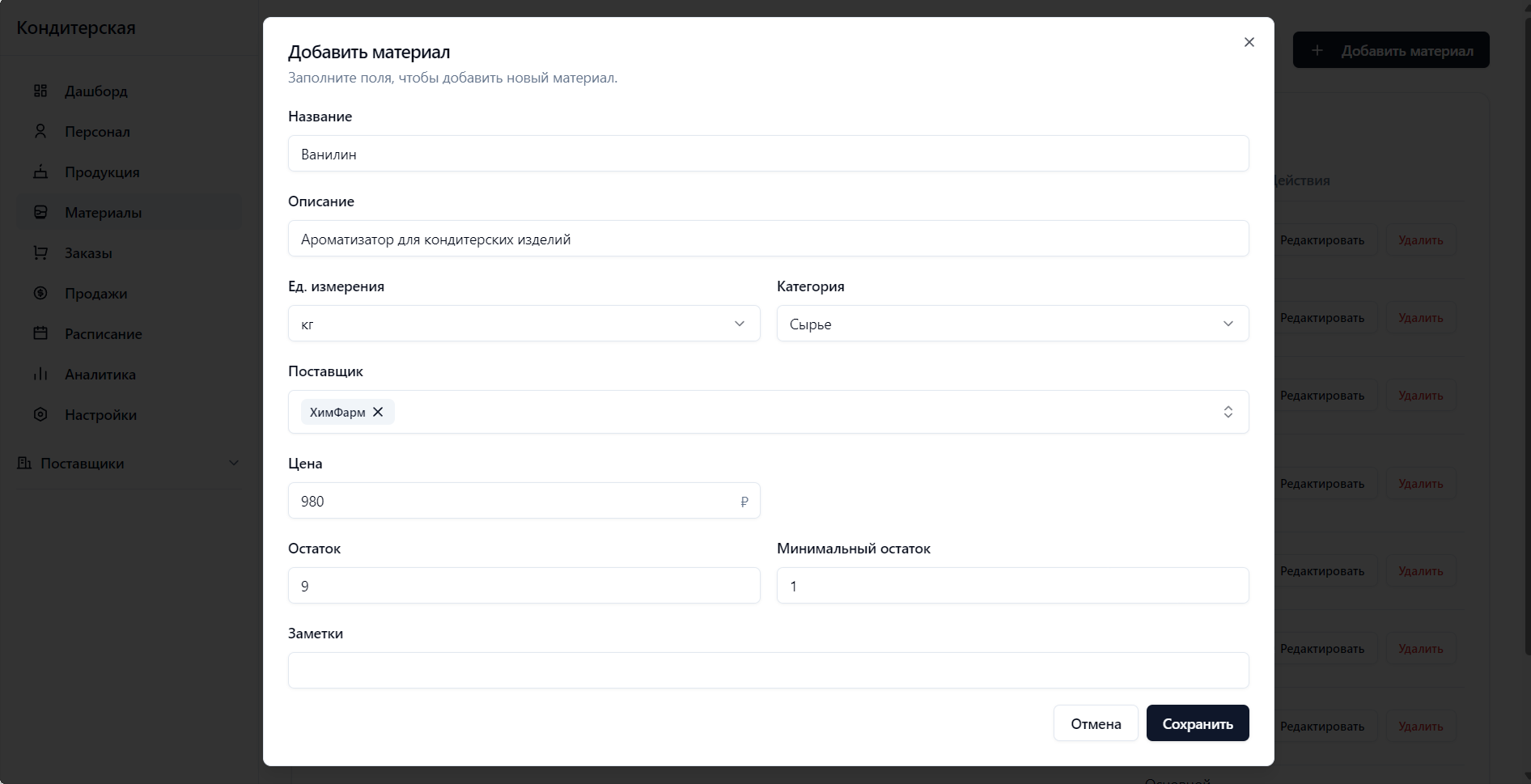Click the Расписание calendar icon
Screen dimensions: 1531x784
40,333
